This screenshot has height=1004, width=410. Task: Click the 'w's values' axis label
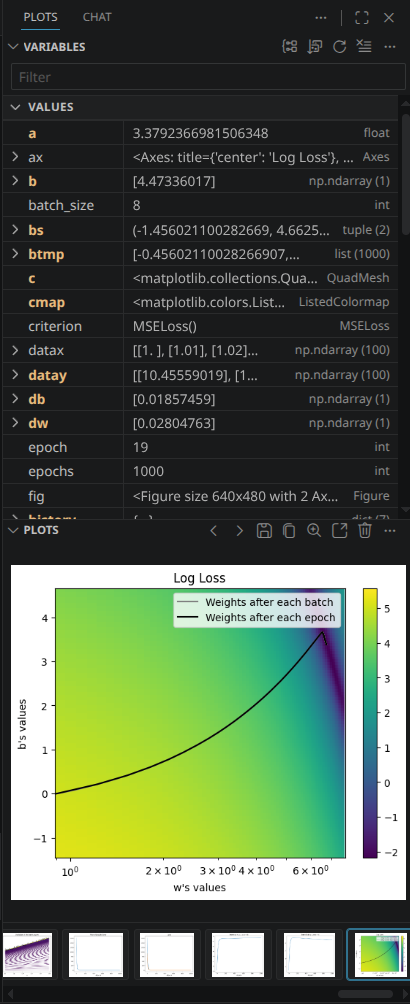click(x=199, y=887)
